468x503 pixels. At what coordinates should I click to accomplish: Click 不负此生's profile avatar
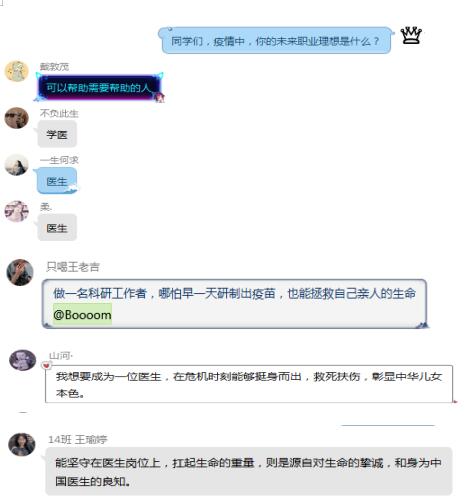[x=16, y=118]
